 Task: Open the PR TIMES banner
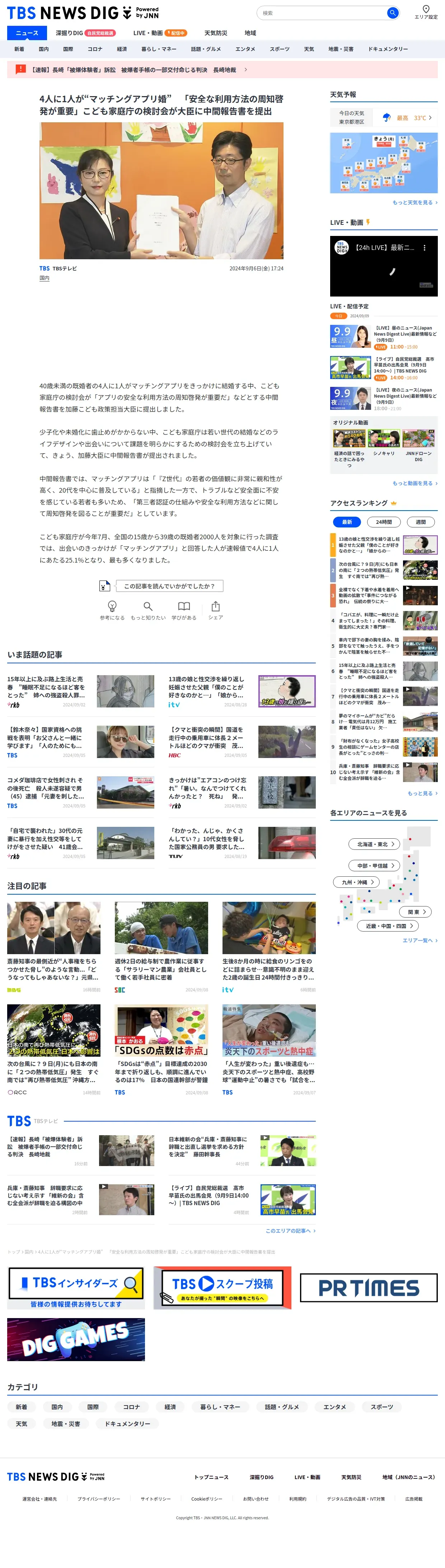(x=368, y=1288)
